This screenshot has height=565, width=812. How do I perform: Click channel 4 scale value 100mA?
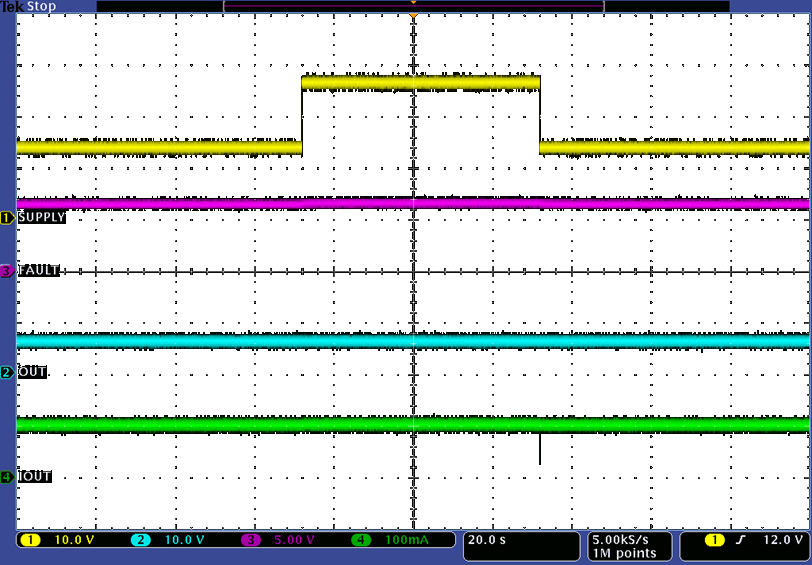[x=407, y=540]
